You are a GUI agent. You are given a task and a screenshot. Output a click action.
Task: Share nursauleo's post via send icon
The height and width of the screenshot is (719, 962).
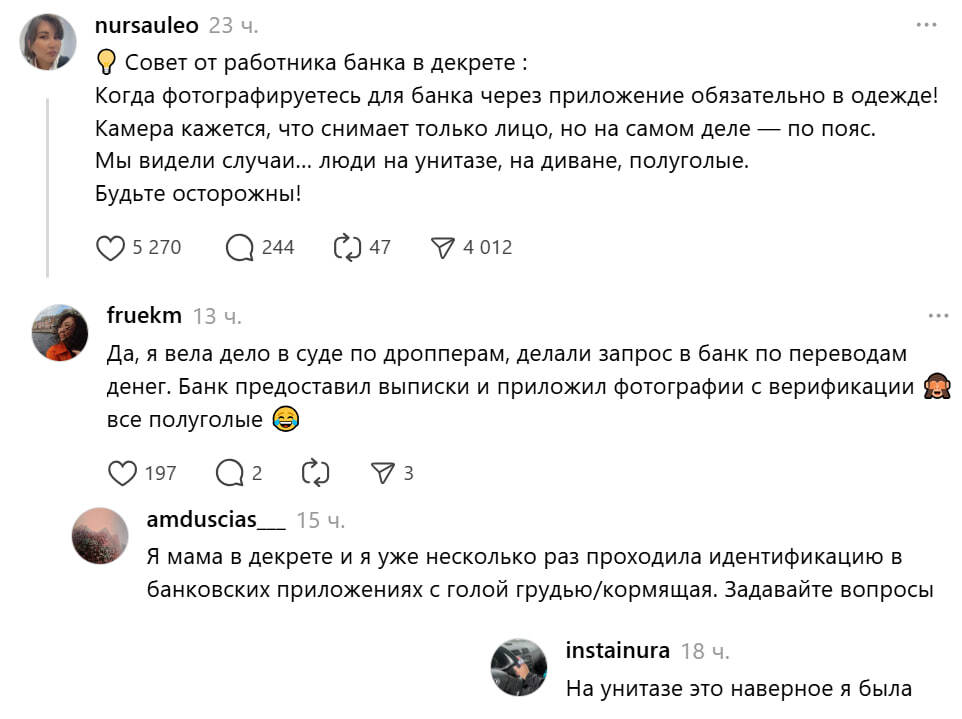(442, 248)
